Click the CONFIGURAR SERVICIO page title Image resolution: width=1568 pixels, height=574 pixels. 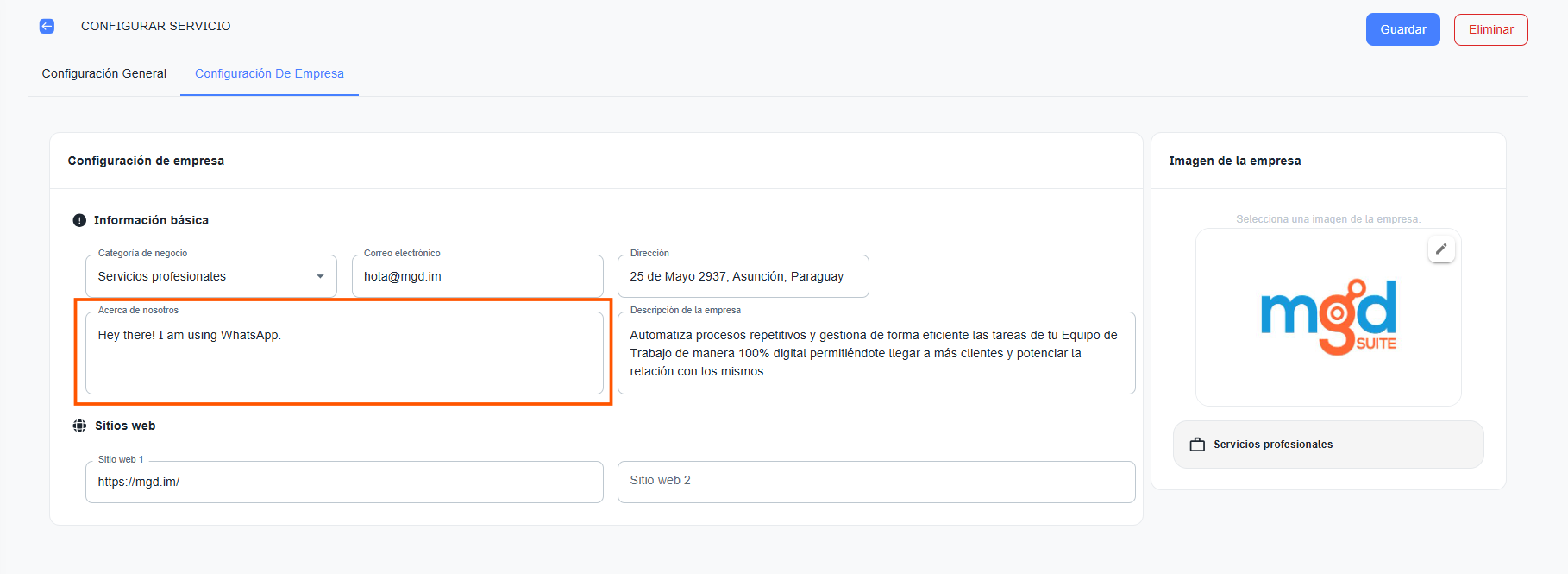[x=156, y=26]
